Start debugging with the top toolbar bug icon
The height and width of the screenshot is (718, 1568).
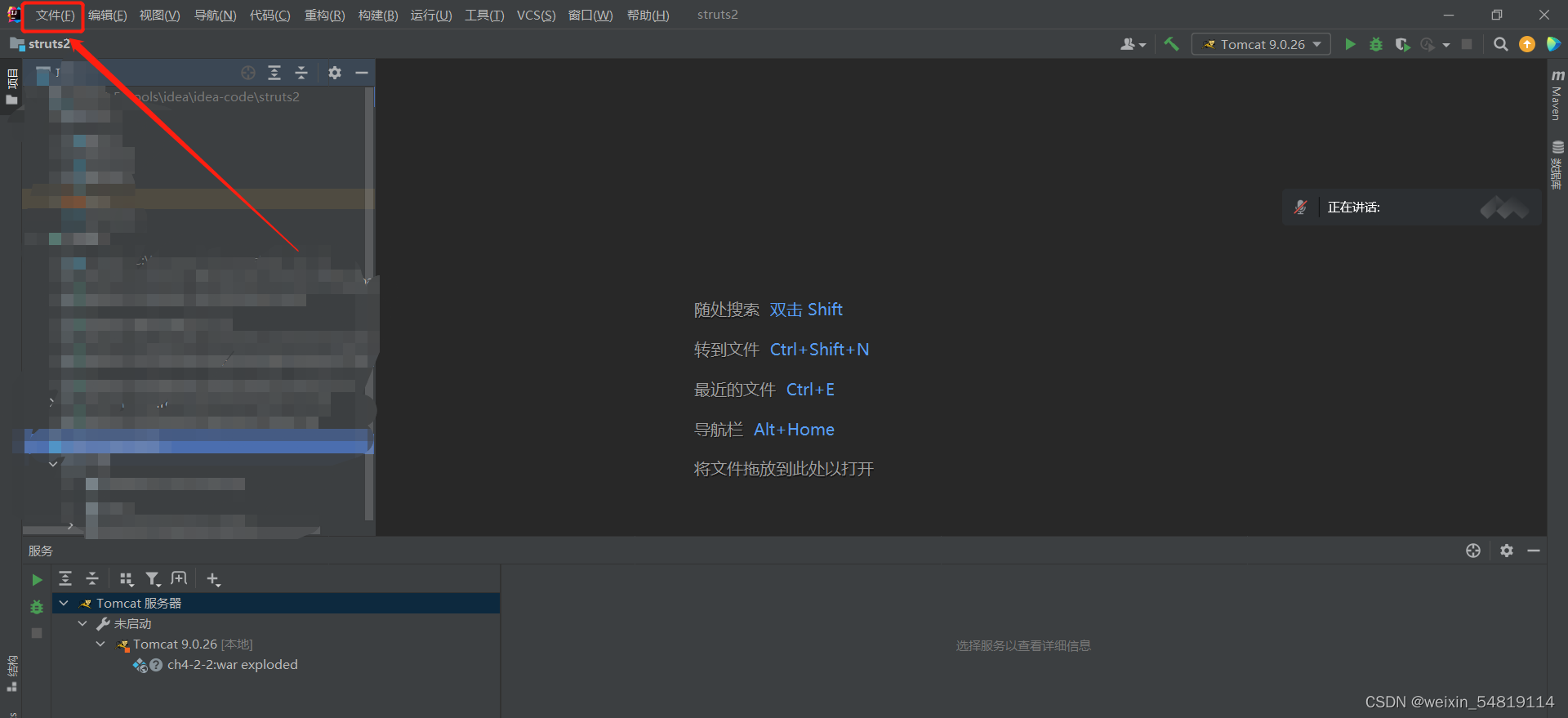point(1376,44)
